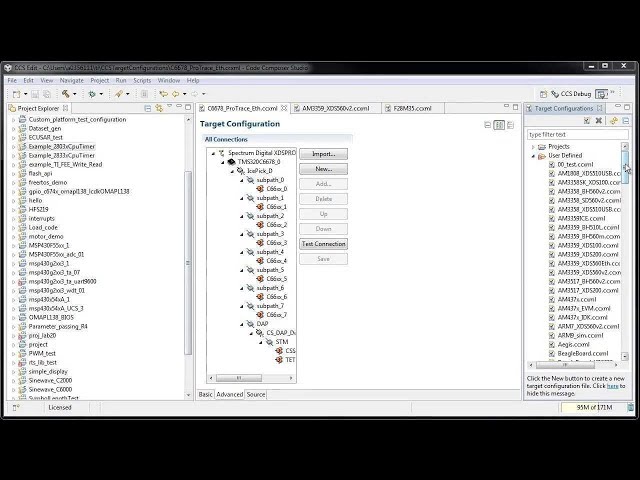
Task: Click the Debug bug toolbar icon
Action: click(x=92, y=94)
